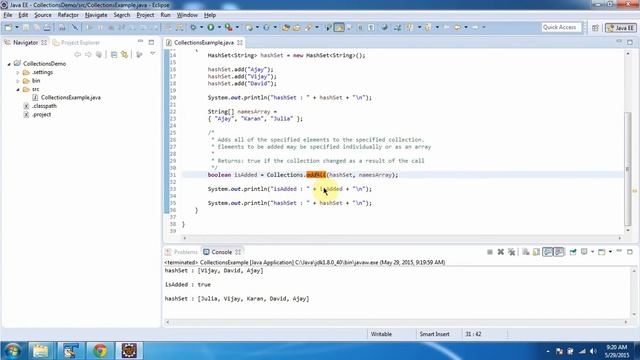Click Navigator forward arrow icon
This screenshot has height=360, width=640.
point(88,55)
